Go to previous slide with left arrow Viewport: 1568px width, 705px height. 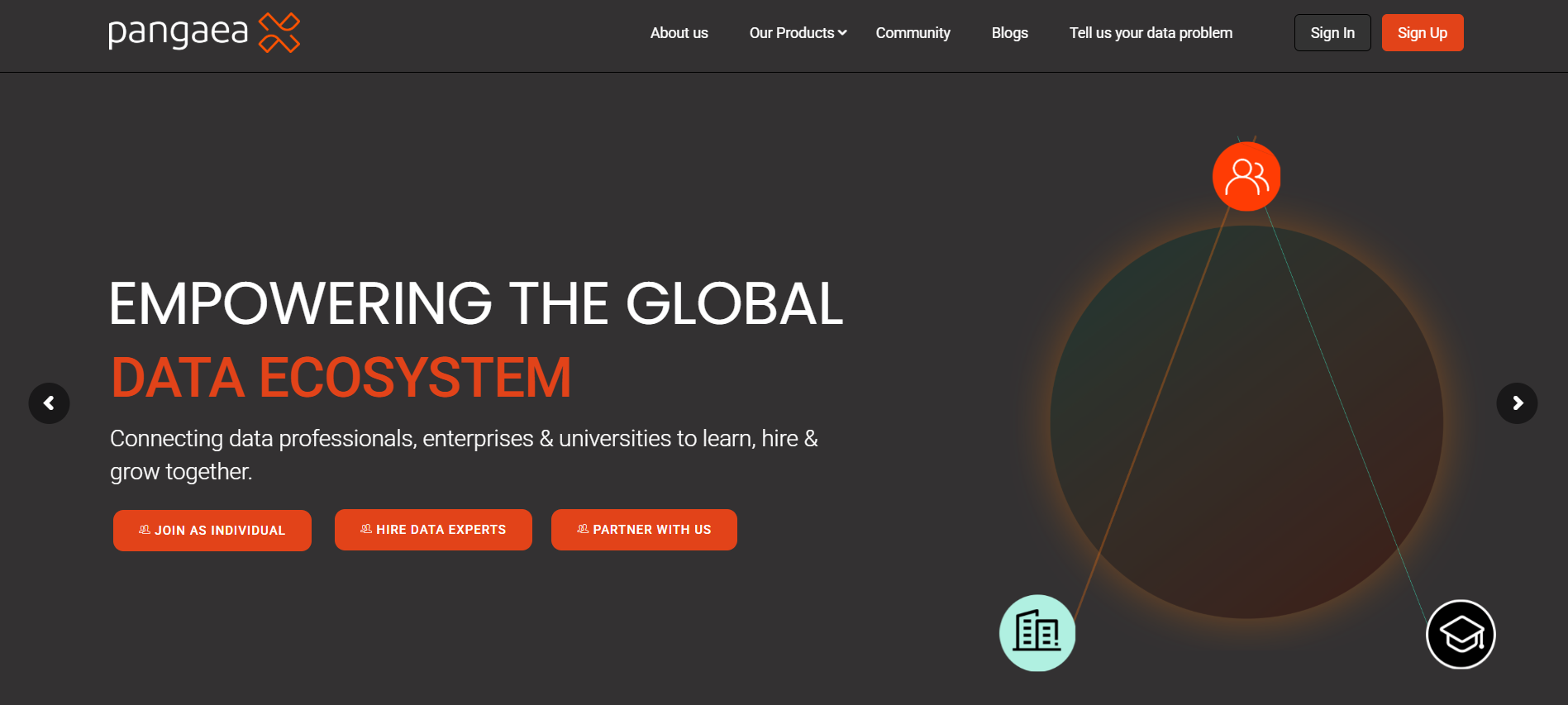click(x=50, y=403)
